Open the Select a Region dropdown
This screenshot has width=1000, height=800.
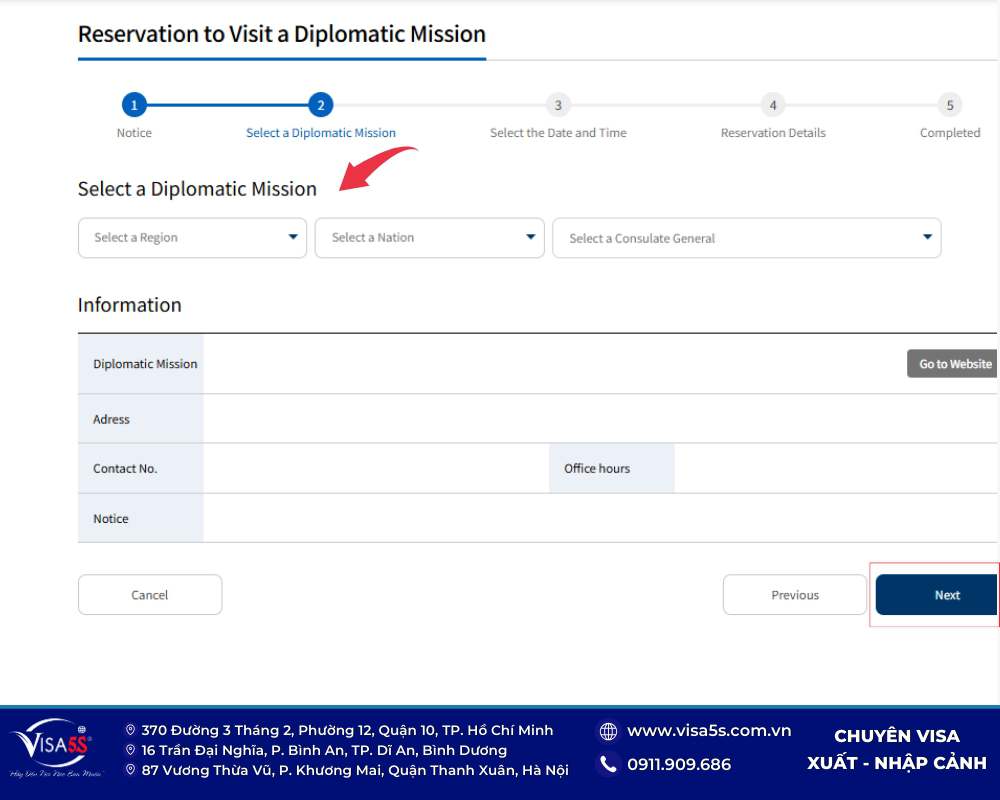(x=191, y=238)
